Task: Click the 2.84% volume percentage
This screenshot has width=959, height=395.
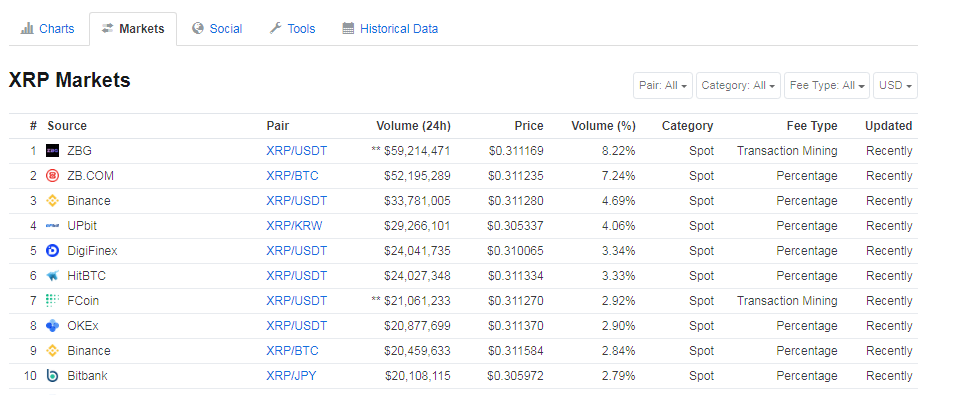Action: (x=619, y=351)
